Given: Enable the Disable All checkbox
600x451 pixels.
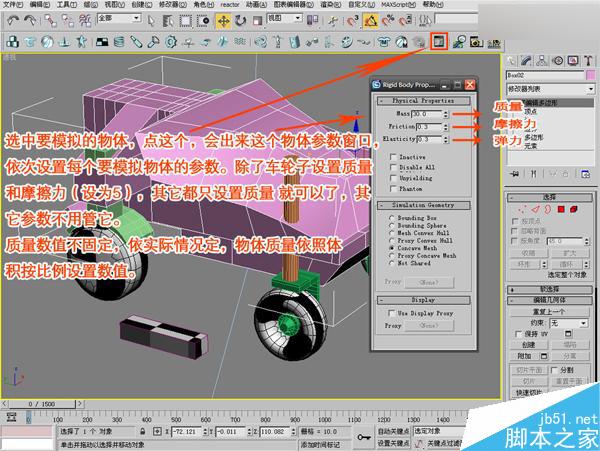Looking at the screenshot, I should (393, 167).
